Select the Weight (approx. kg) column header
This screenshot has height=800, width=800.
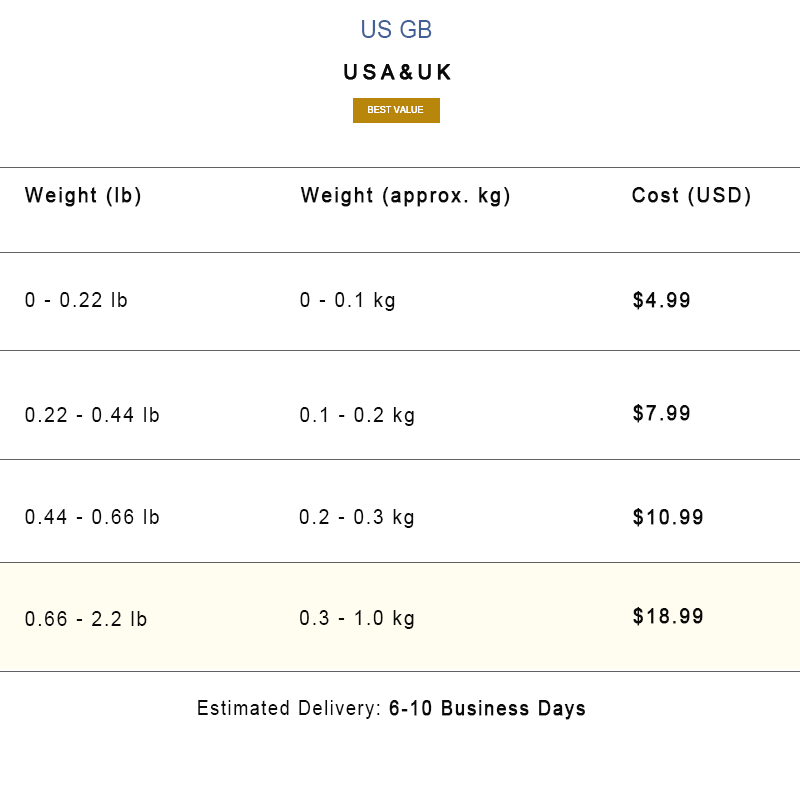pyautogui.click(x=405, y=196)
